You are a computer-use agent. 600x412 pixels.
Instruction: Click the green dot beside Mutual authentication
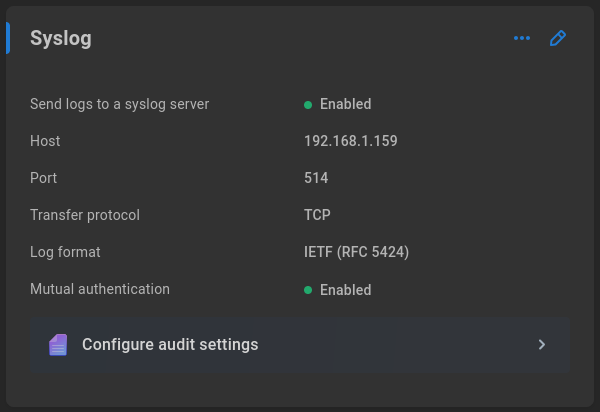pos(308,290)
